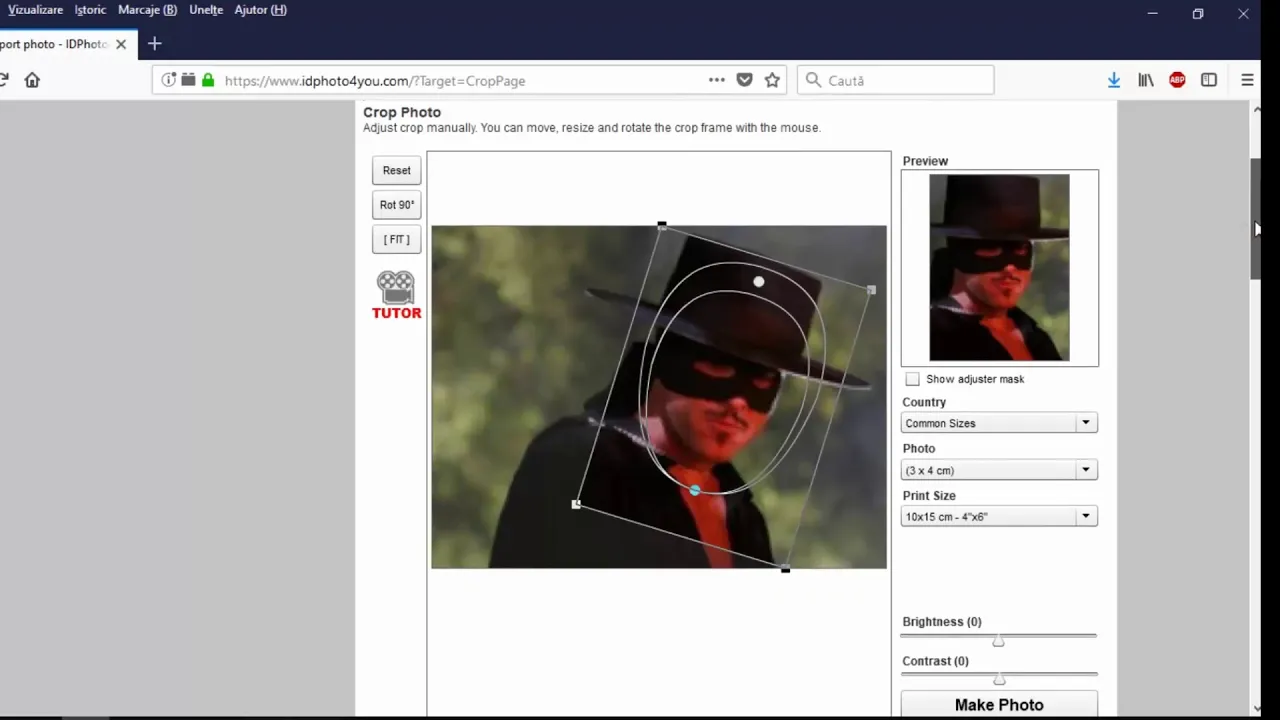Click the Country label text
The height and width of the screenshot is (720, 1280).
924,402
